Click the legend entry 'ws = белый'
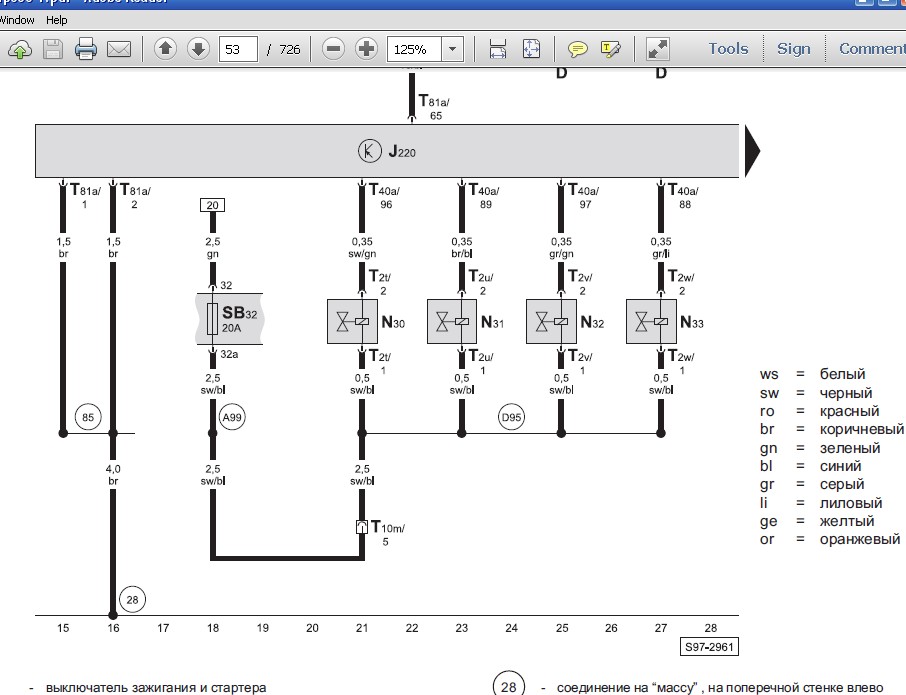 click(x=812, y=374)
